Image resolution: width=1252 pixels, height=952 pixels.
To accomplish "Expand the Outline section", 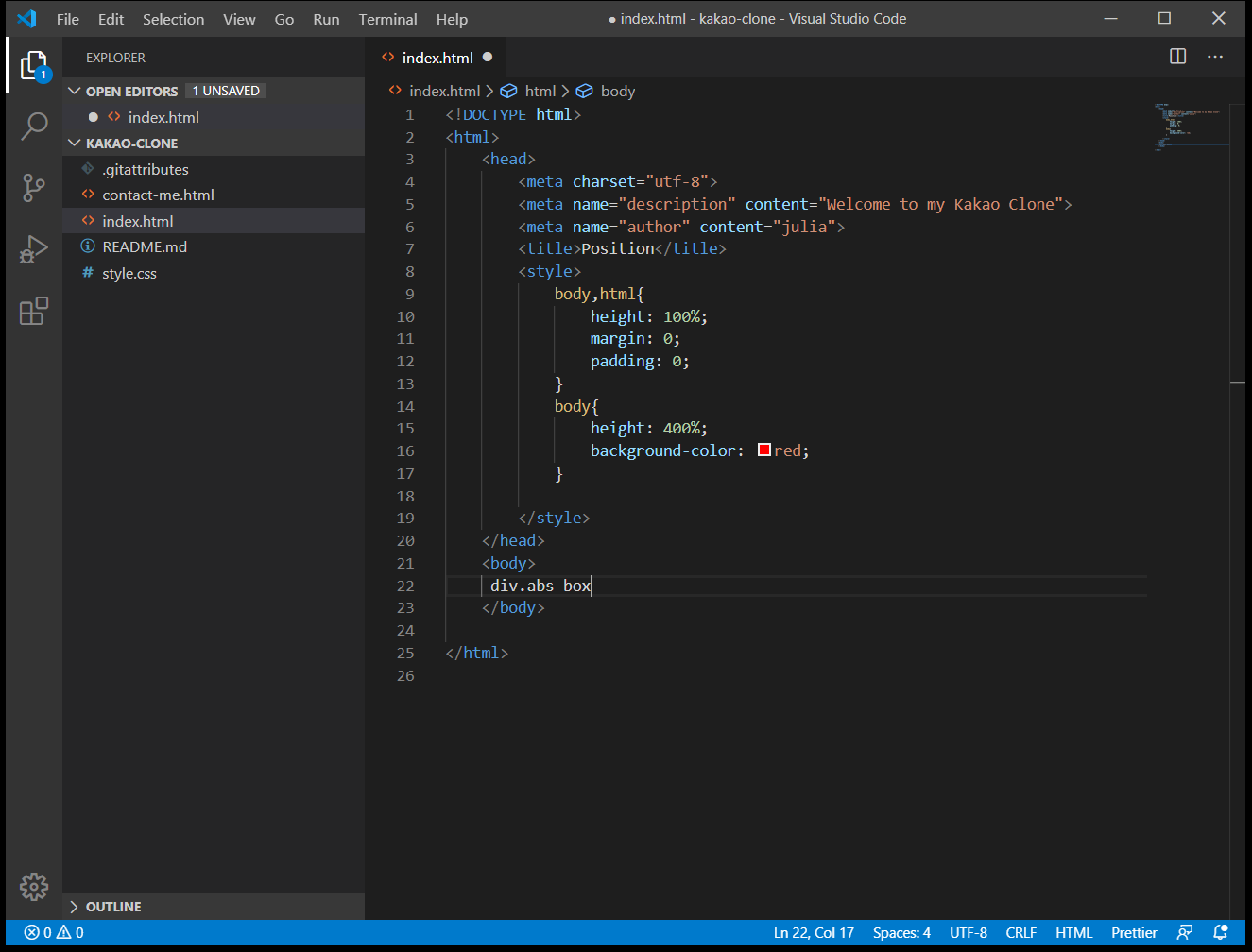I will click(x=75, y=907).
